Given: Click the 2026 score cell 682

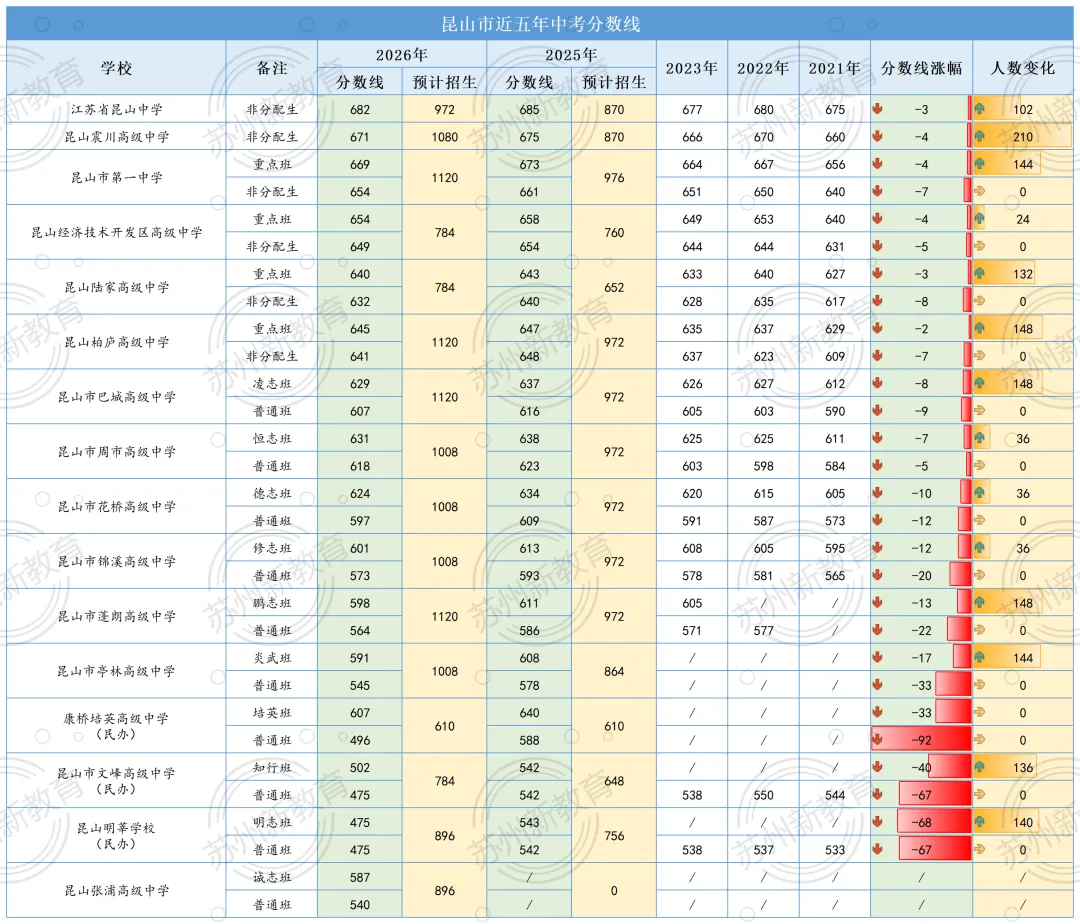Looking at the screenshot, I should pos(360,109).
